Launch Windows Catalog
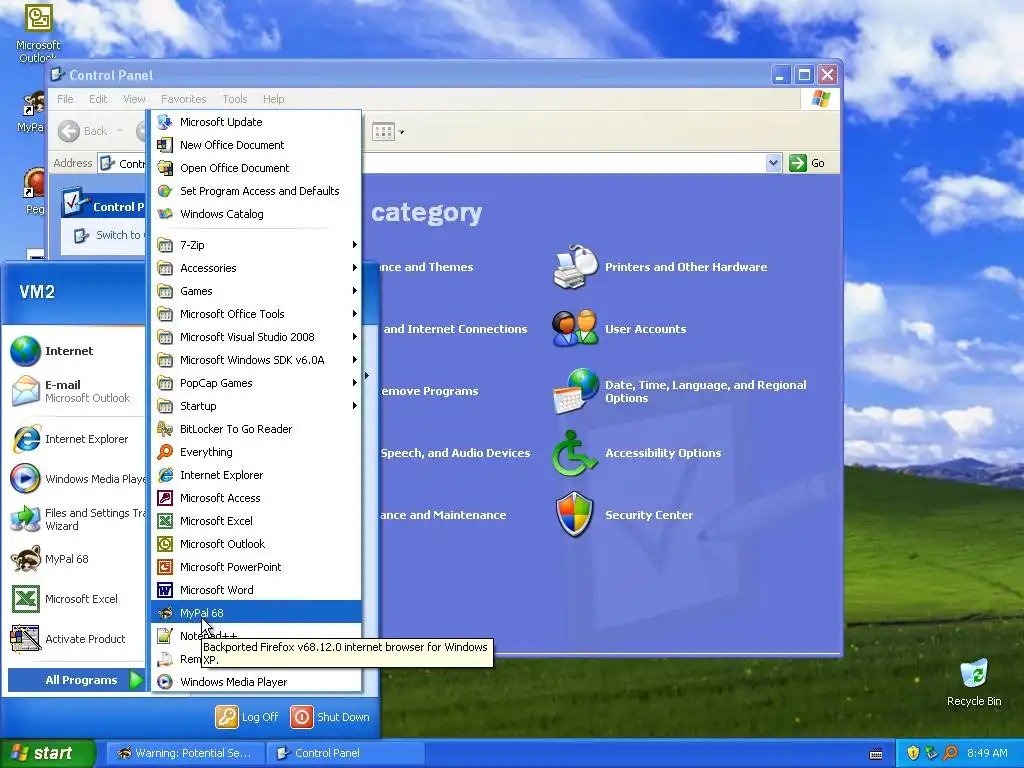Screen dimensions: 1024x768 pyautogui.click(x=256, y=214)
